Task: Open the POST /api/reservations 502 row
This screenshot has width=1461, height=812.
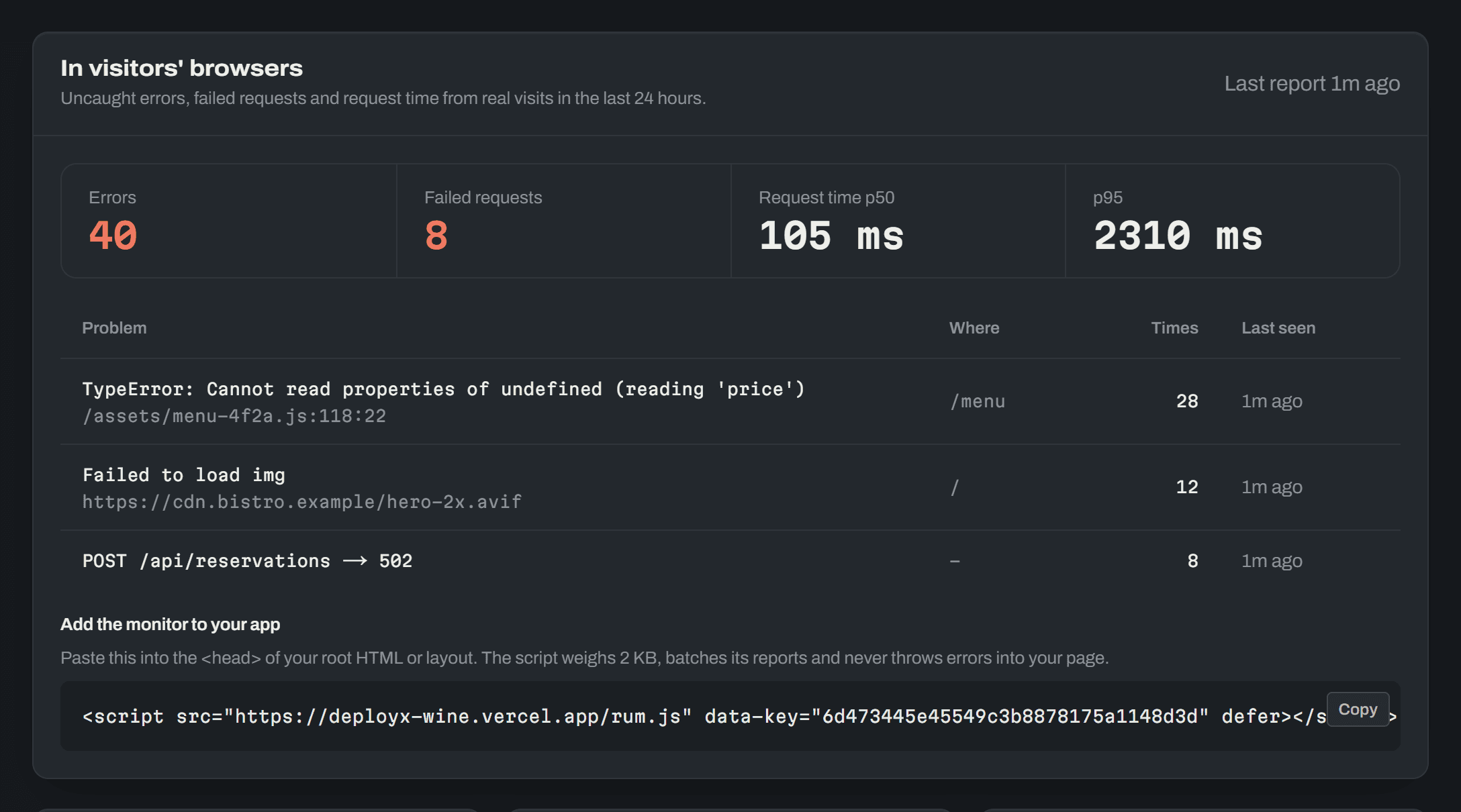Action: 730,561
